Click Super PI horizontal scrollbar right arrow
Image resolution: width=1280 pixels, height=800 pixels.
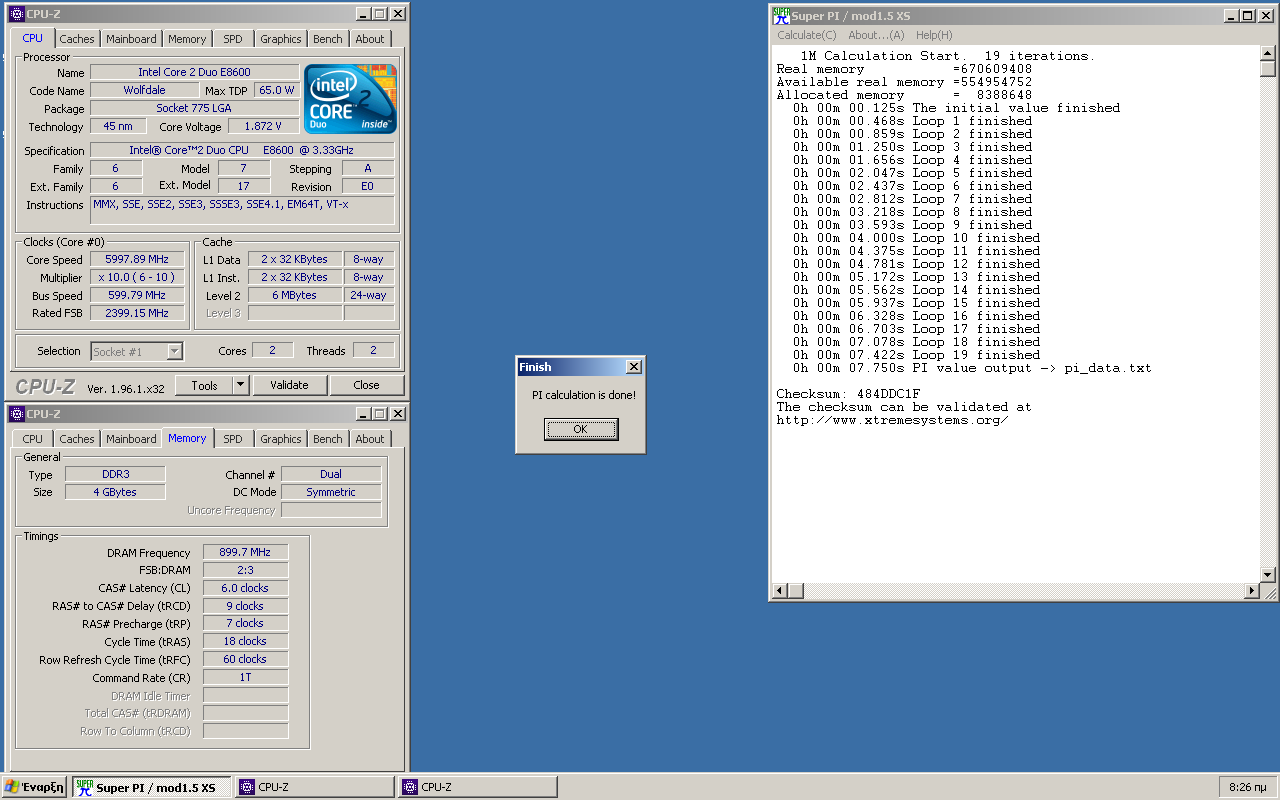(x=1251, y=591)
